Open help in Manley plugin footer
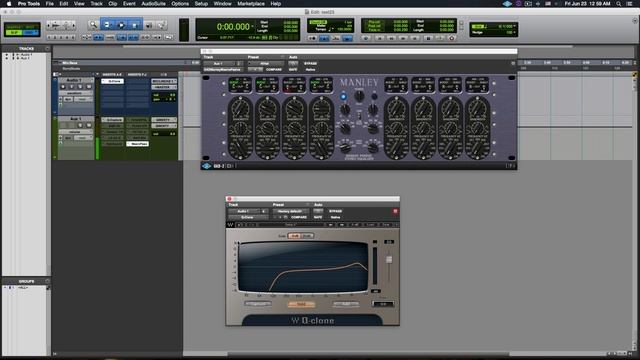Screen dimensions: 640x360 (510, 166)
